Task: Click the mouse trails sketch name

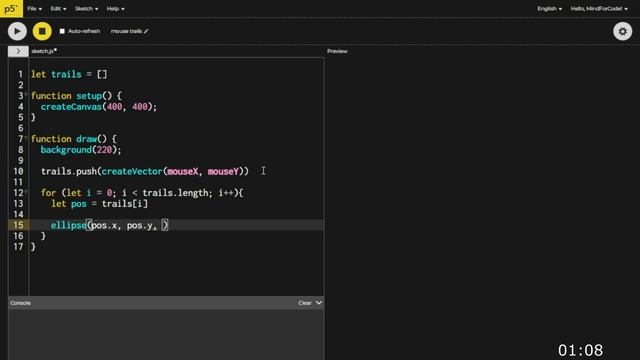Action: coord(126,31)
